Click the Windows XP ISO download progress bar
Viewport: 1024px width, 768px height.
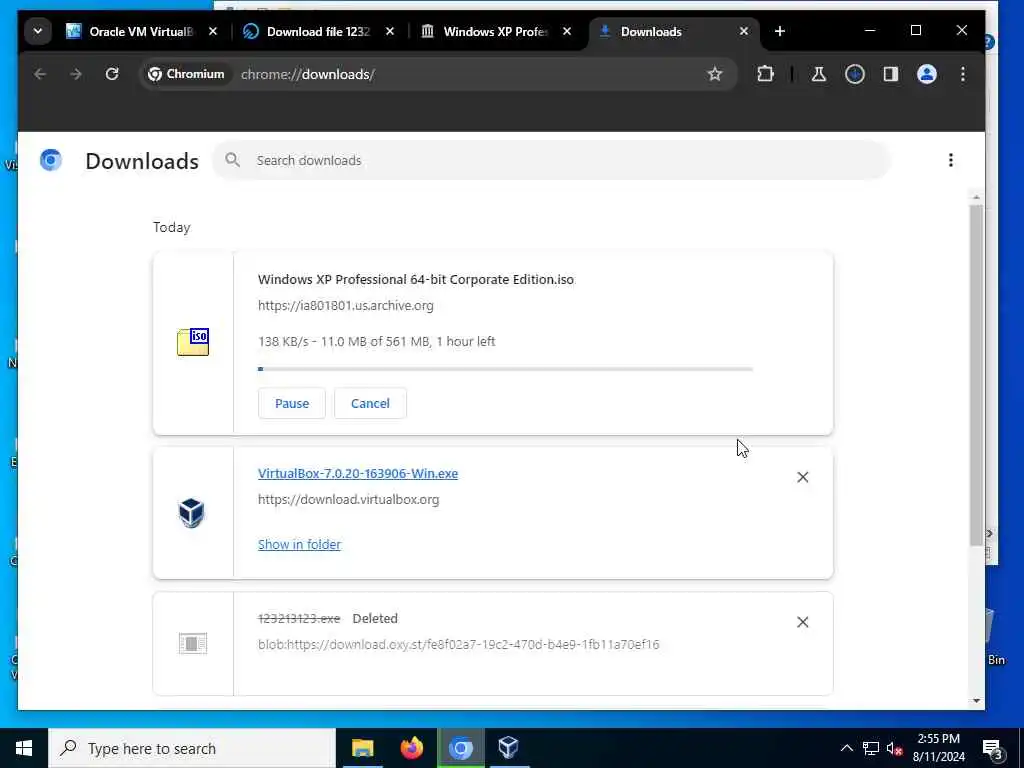pyautogui.click(x=505, y=369)
